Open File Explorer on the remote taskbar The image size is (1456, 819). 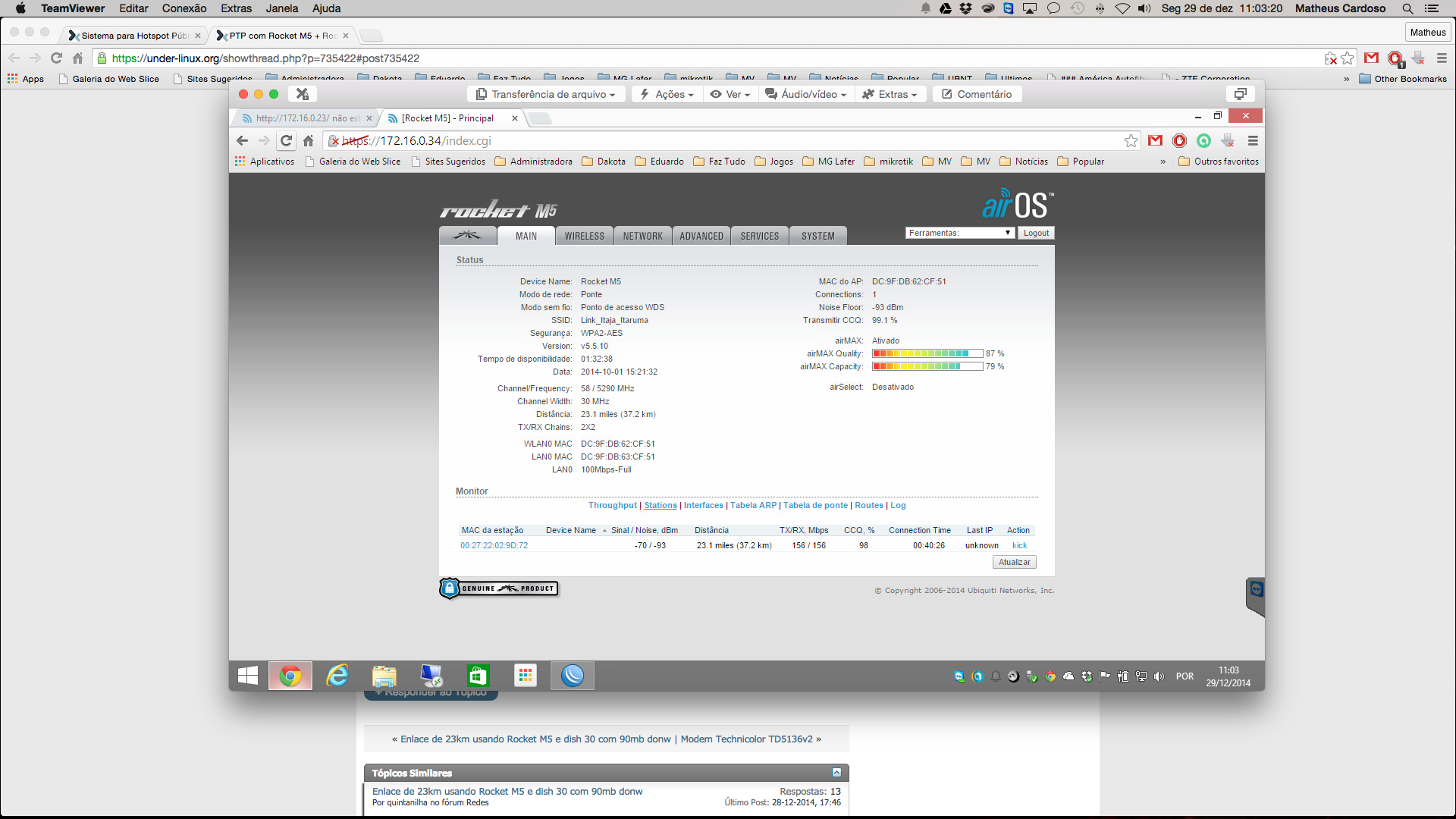(384, 676)
